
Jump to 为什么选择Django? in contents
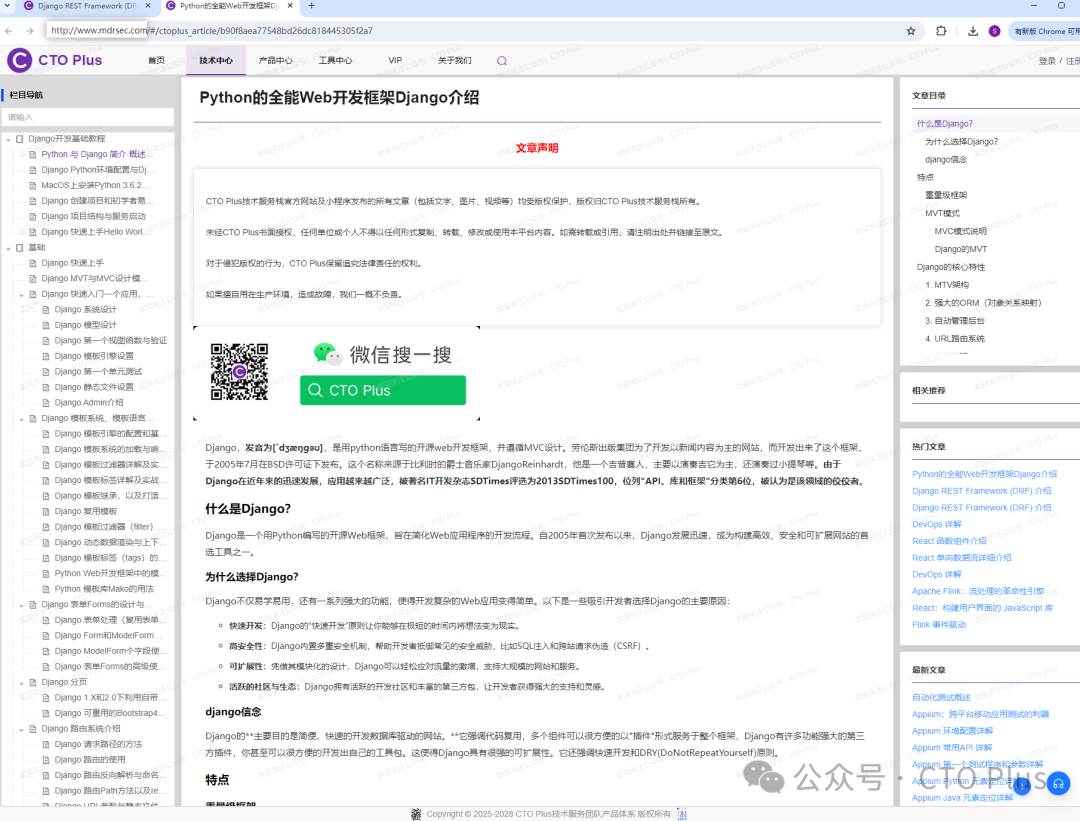tap(961, 142)
